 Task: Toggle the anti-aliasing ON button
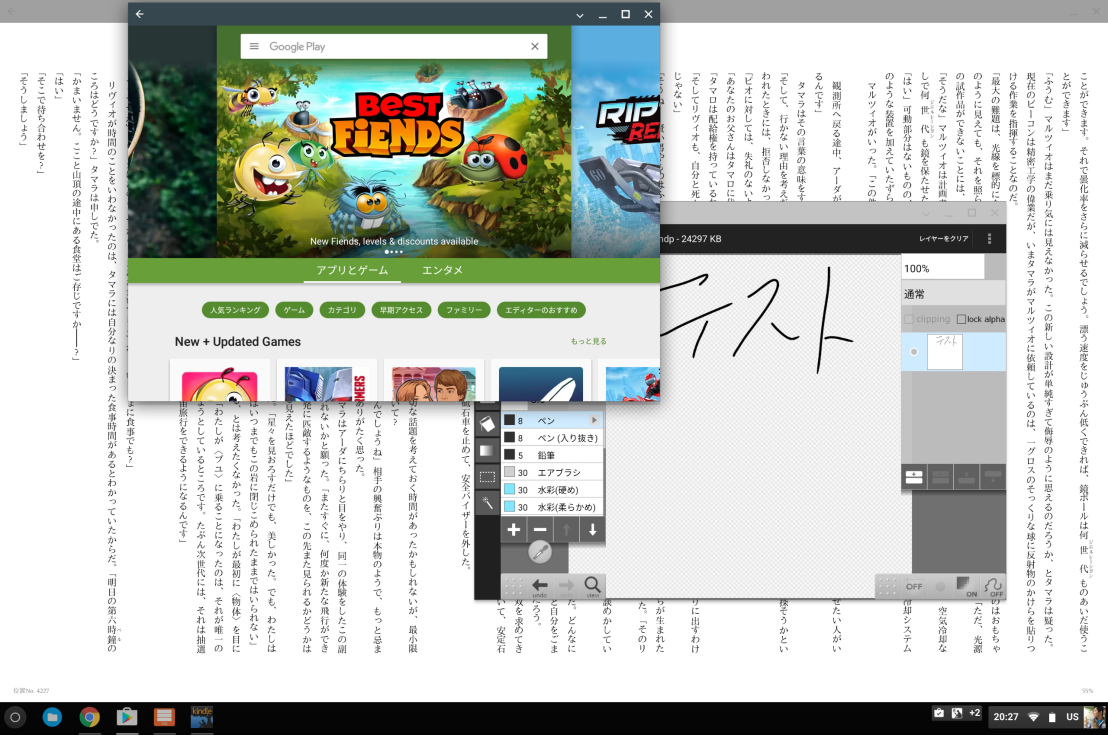966,587
